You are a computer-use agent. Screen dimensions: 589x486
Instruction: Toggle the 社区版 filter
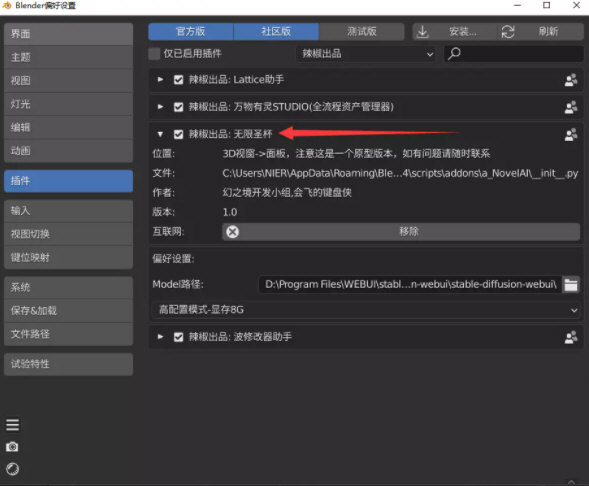pos(276,32)
